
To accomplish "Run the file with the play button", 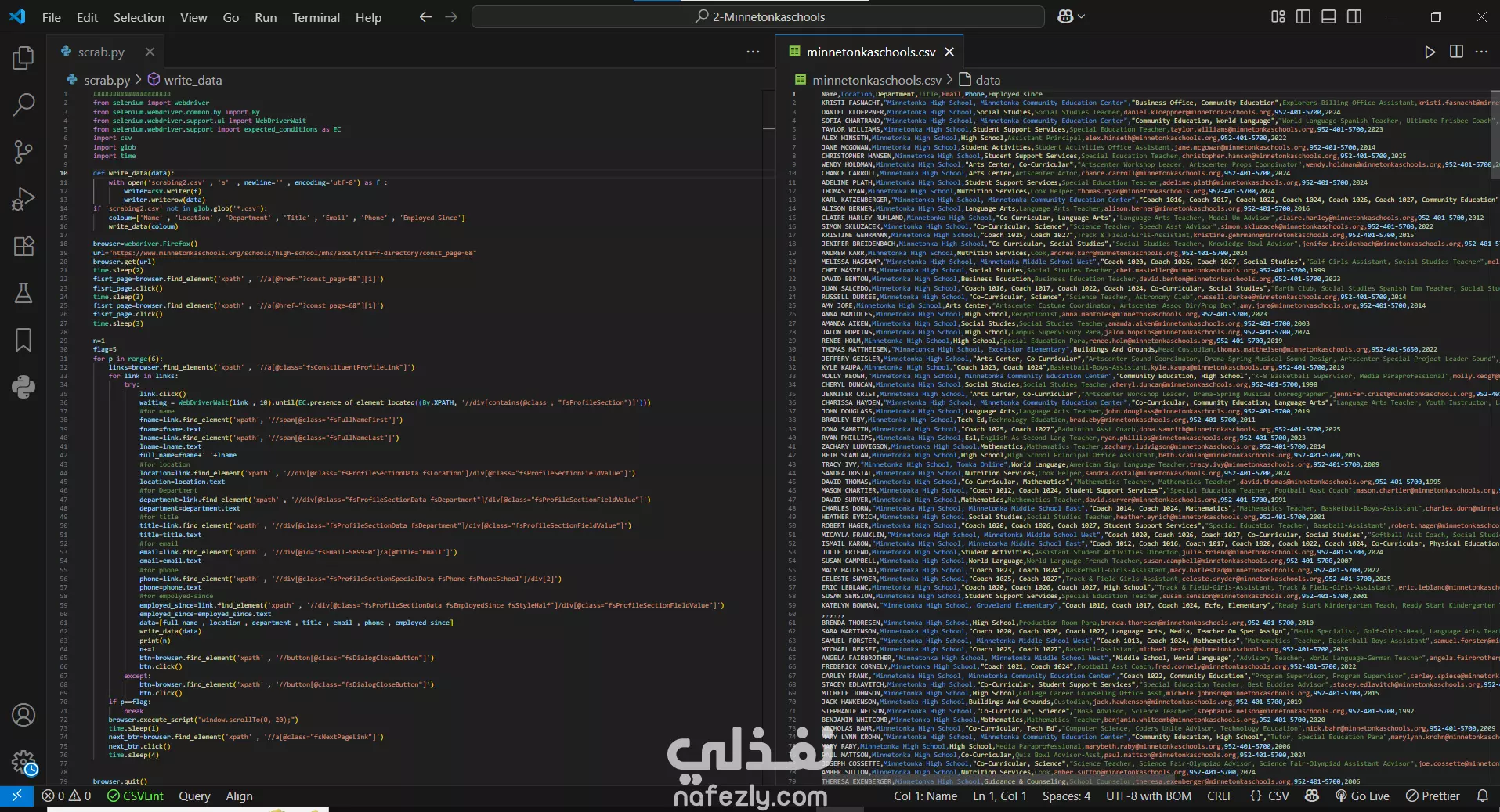I will click(x=1430, y=52).
